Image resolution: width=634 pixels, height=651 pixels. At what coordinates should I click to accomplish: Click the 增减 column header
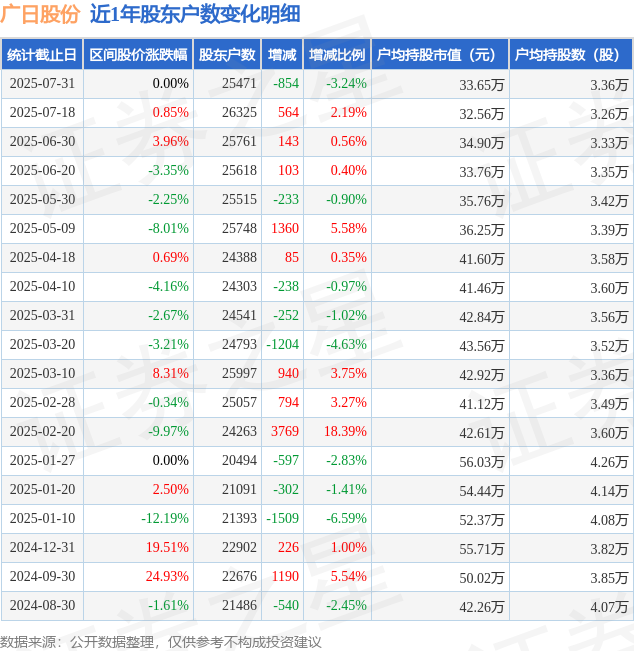[282, 55]
